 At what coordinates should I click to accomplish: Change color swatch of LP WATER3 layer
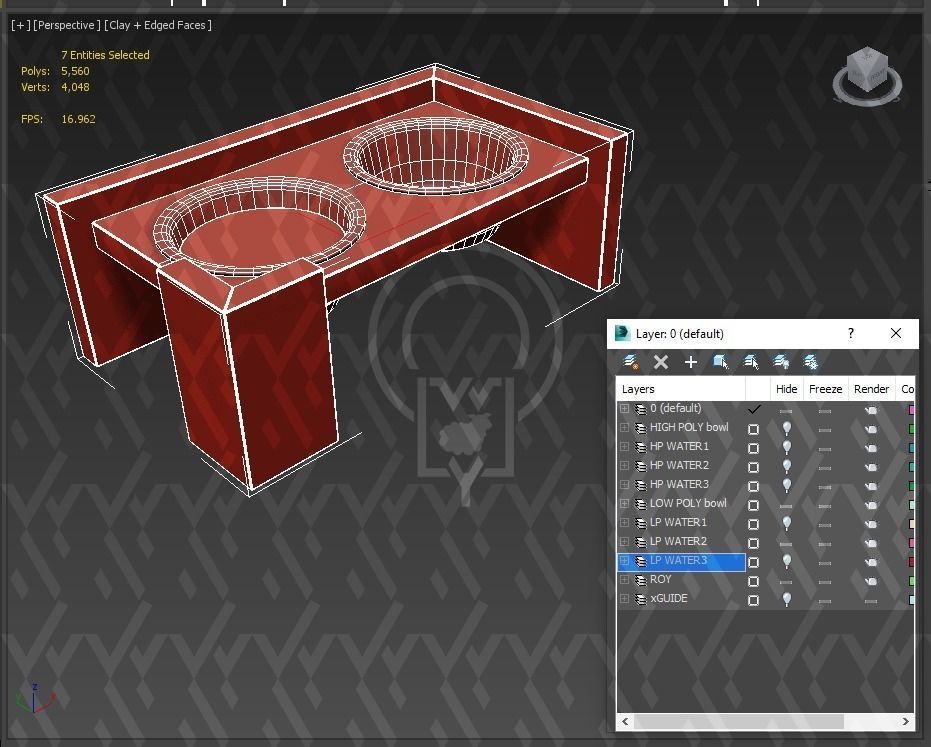(911, 562)
